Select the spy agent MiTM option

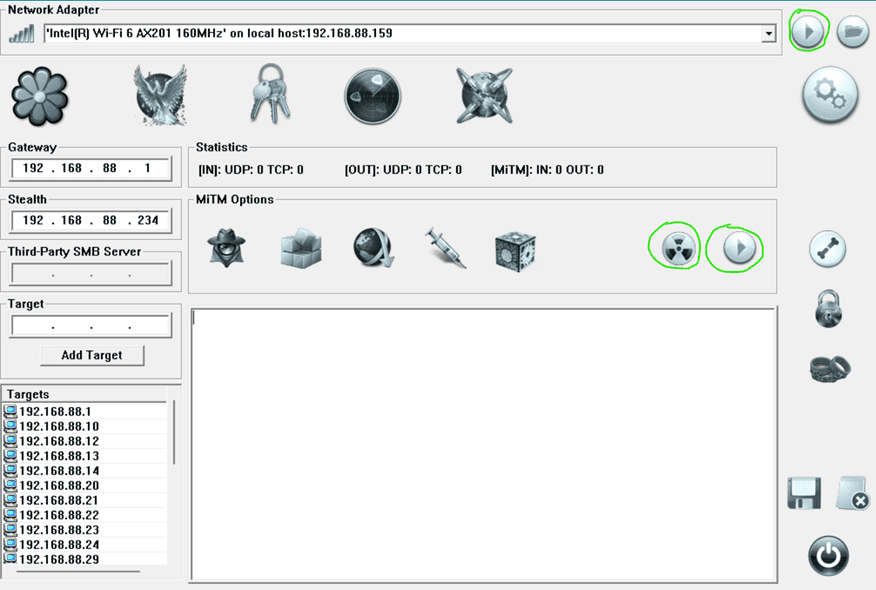tap(226, 248)
